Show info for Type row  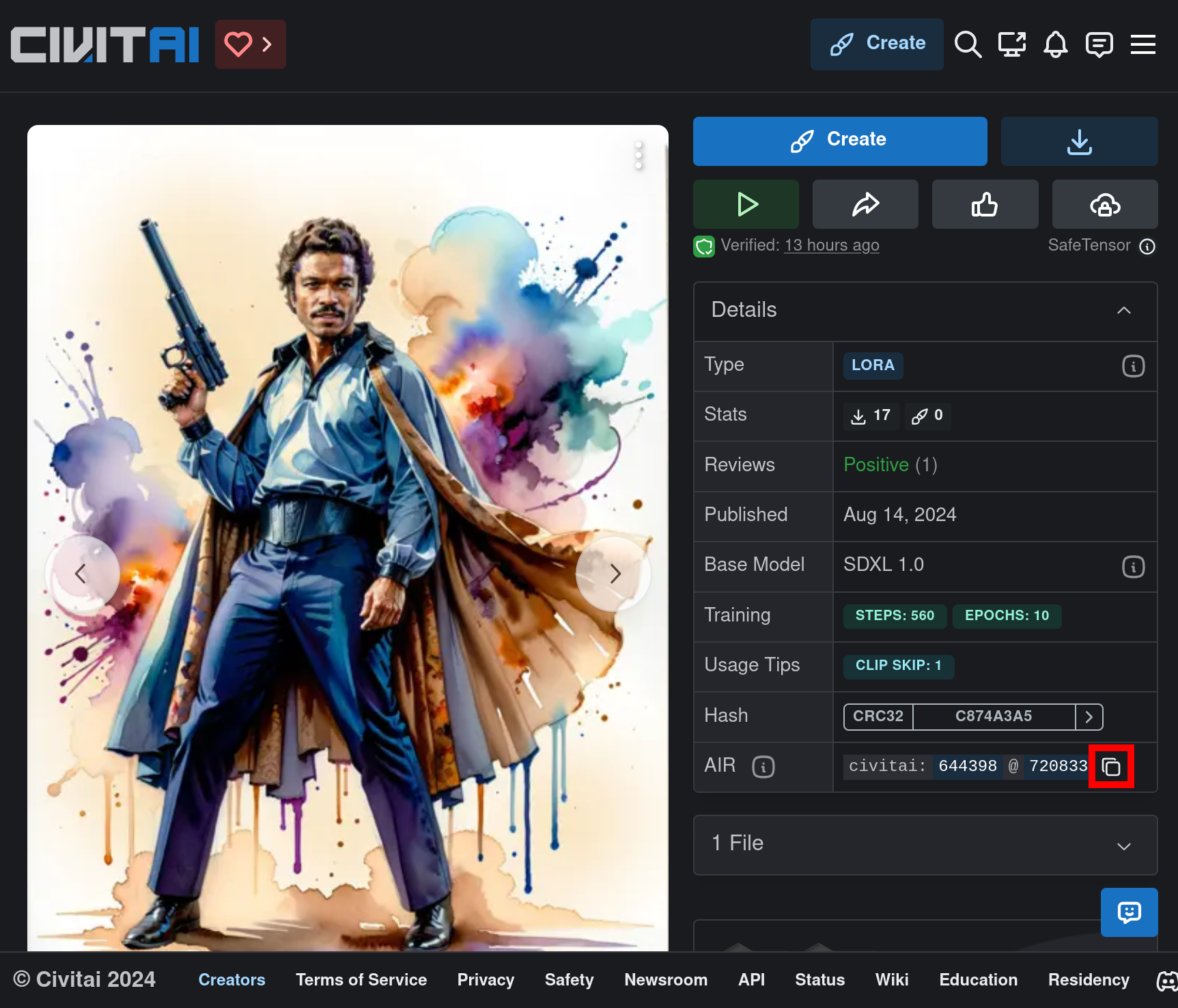tap(1133, 366)
